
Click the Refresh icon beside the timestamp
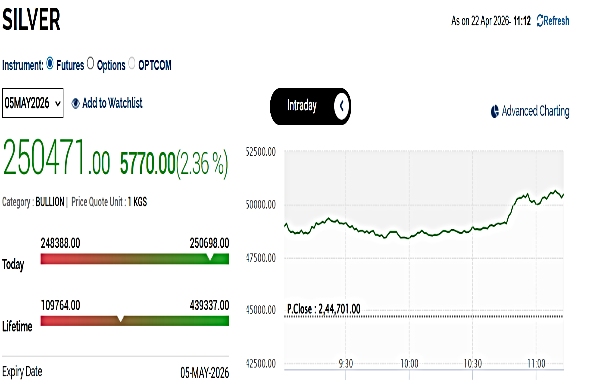tap(540, 21)
